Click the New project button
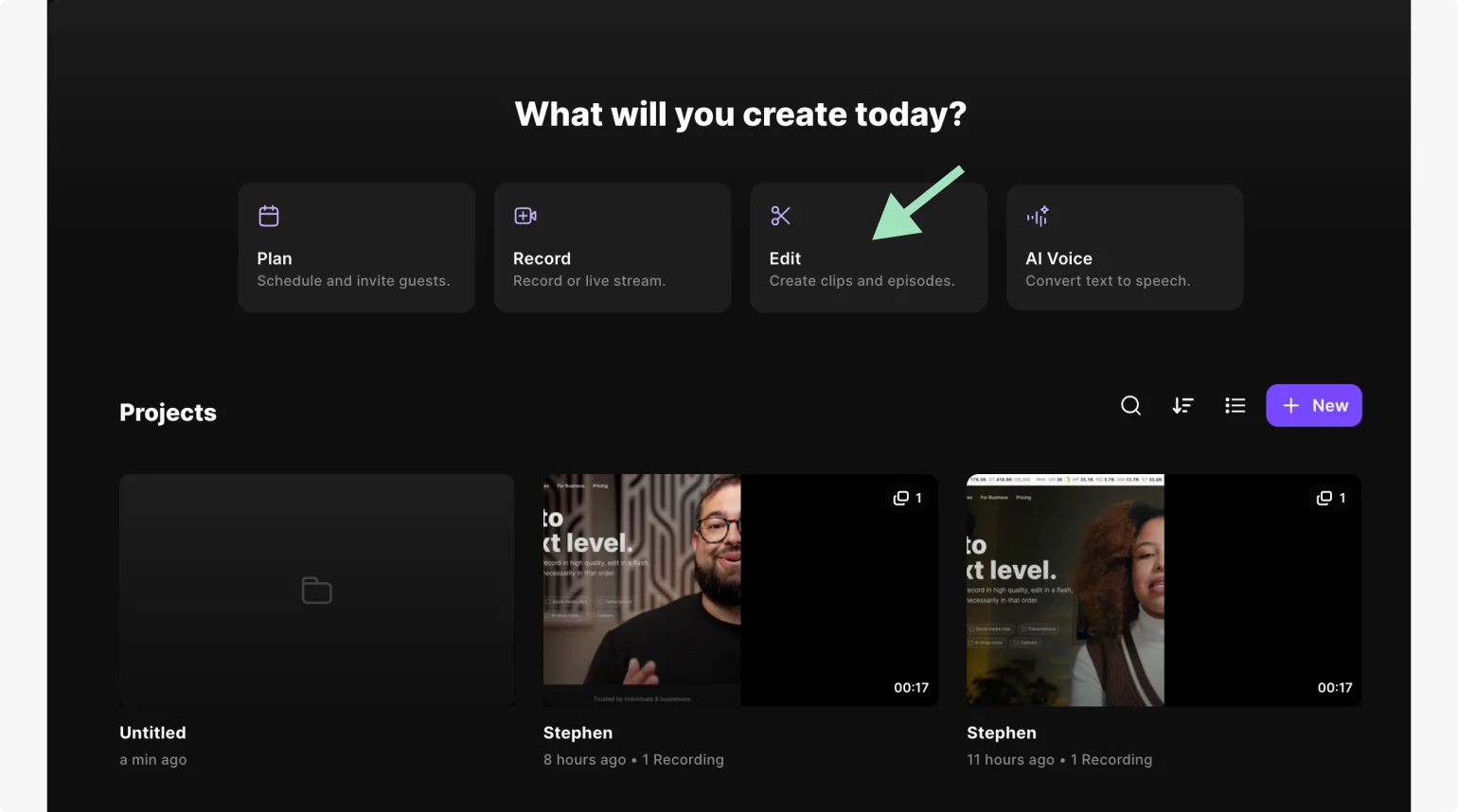Image resolution: width=1458 pixels, height=812 pixels. point(1313,405)
